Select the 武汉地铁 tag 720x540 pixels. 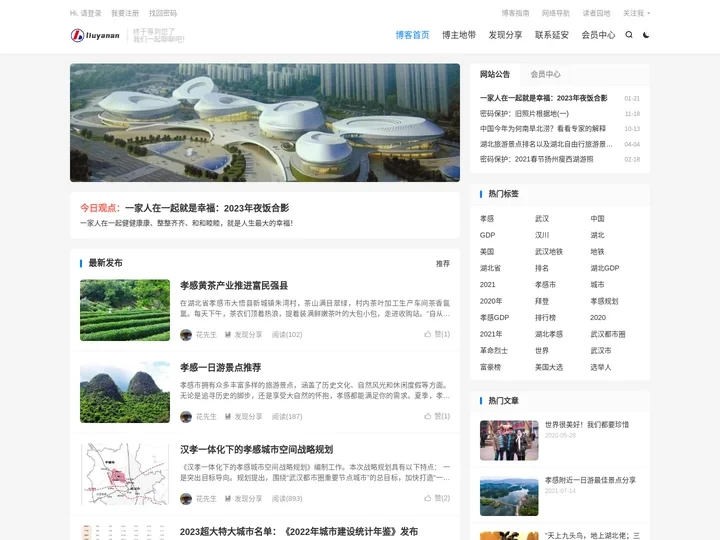coord(549,252)
